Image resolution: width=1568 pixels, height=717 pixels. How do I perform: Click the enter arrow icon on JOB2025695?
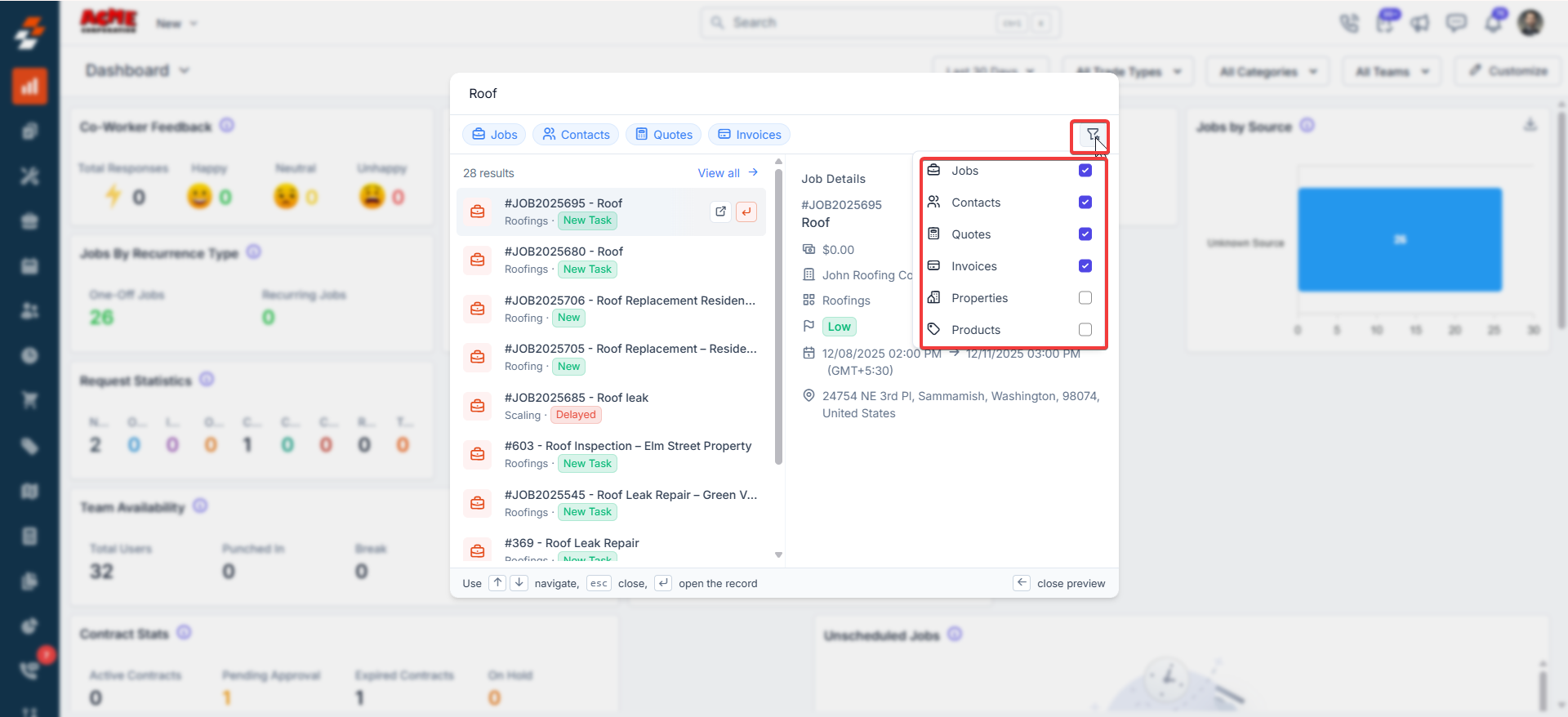(746, 212)
